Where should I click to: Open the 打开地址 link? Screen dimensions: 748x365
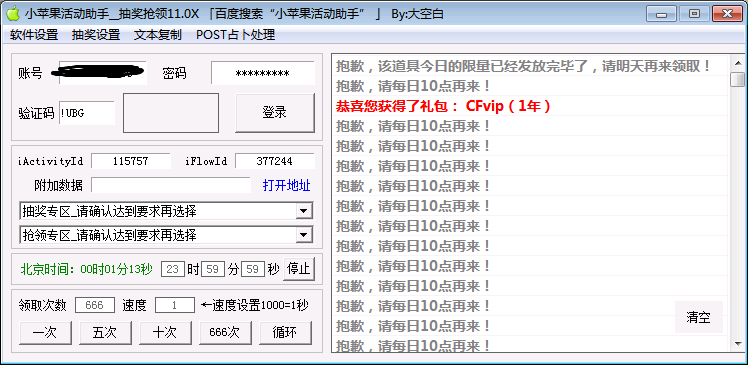click(286, 185)
